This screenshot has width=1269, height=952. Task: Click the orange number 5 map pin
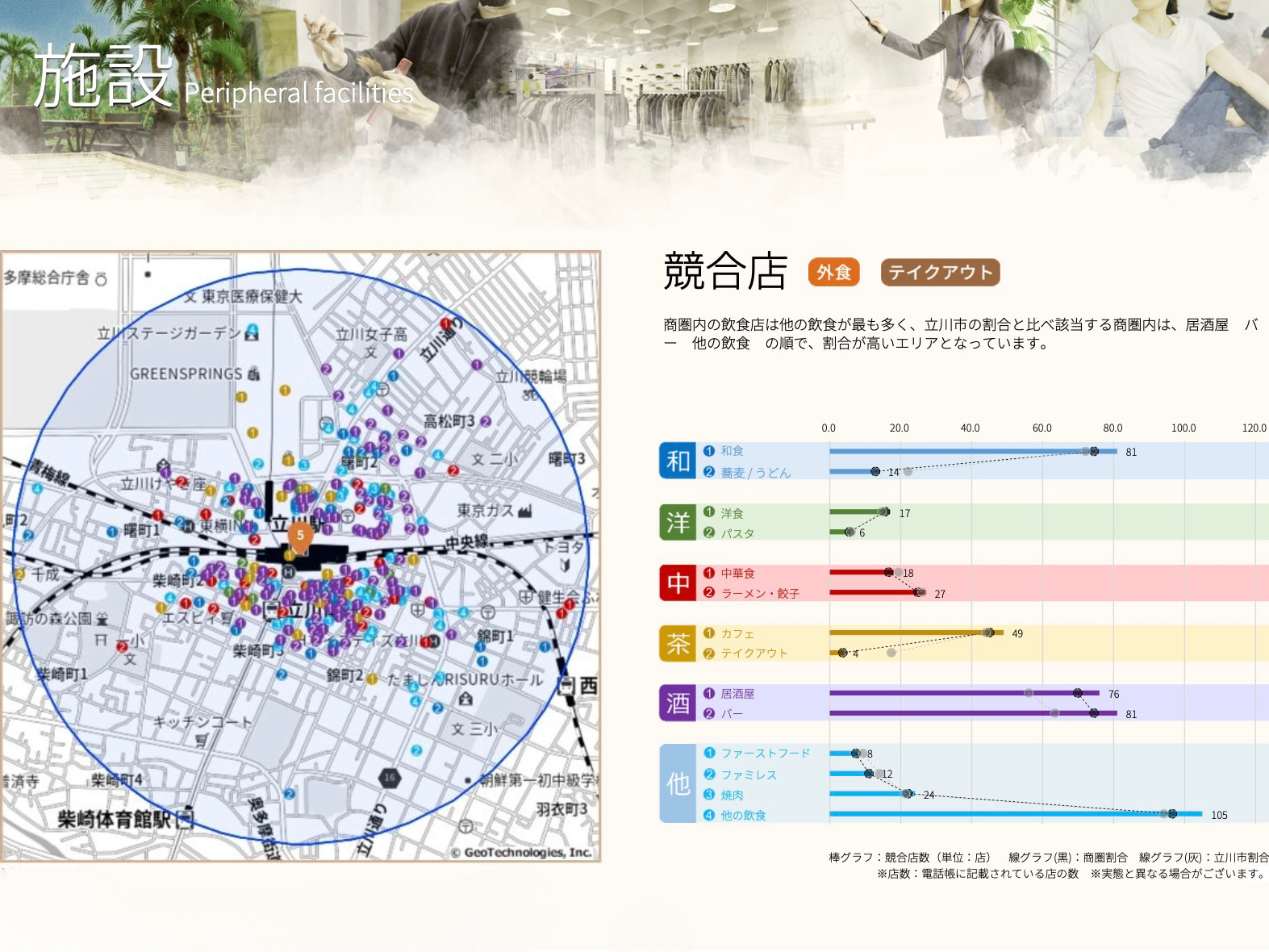(300, 537)
